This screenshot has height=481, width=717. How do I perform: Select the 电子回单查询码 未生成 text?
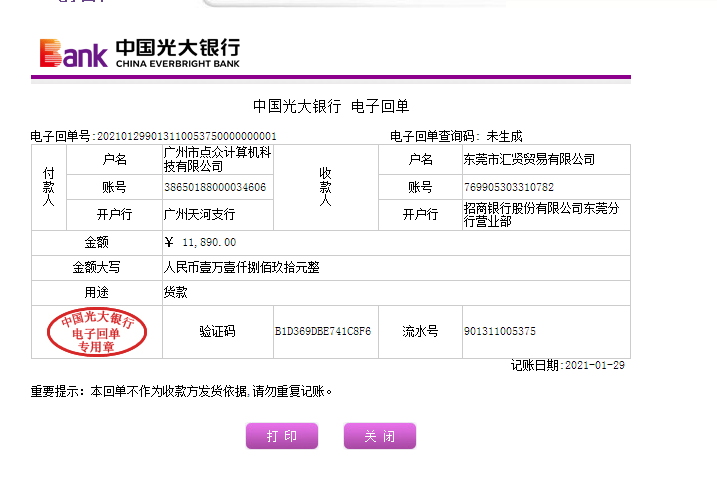coord(456,136)
